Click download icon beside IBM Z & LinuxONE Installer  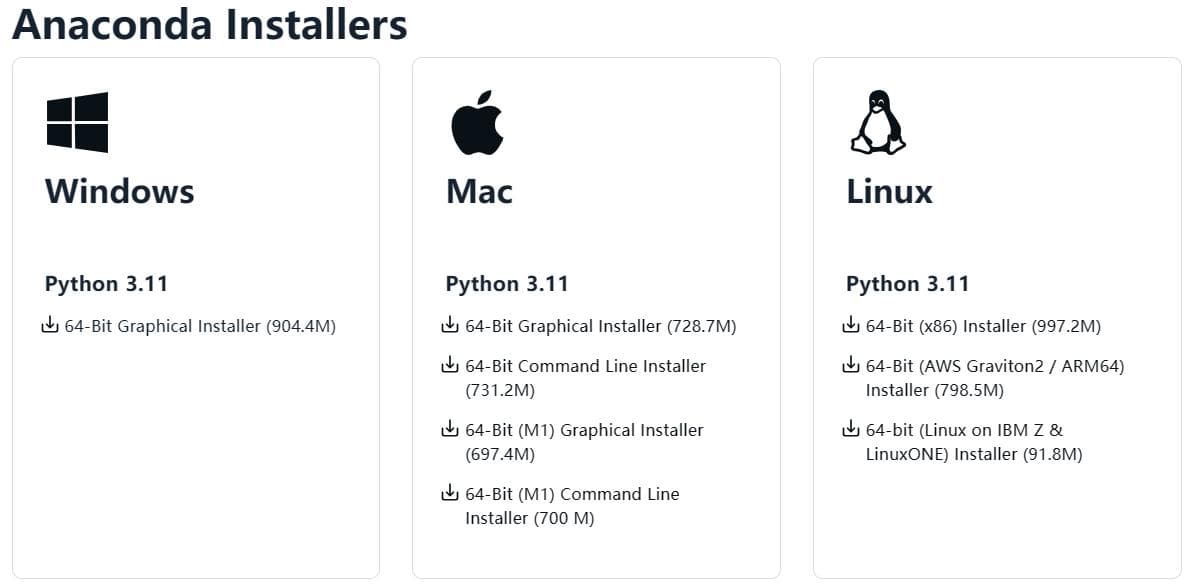coord(851,429)
